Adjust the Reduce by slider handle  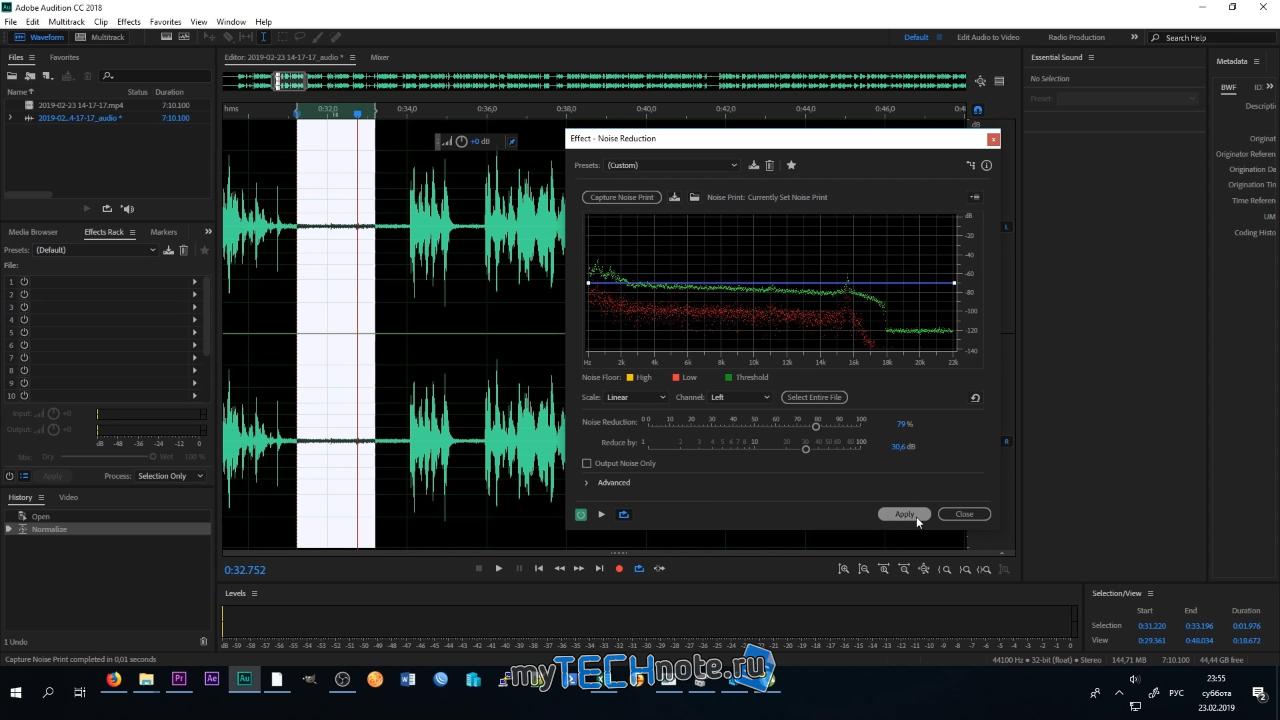[x=806, y=449]
